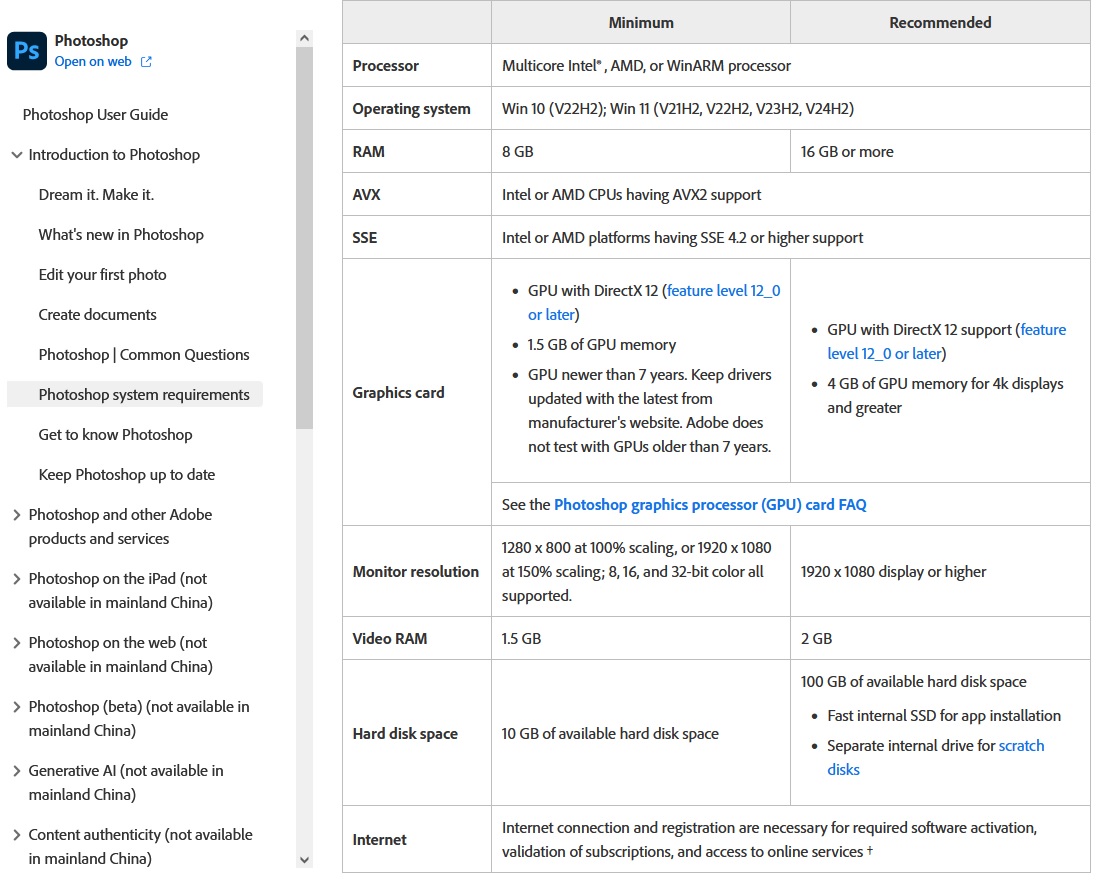This screenshot has width=1100, height=880.
Task: Open the Create documents page
Action: [x=98, y=314]
